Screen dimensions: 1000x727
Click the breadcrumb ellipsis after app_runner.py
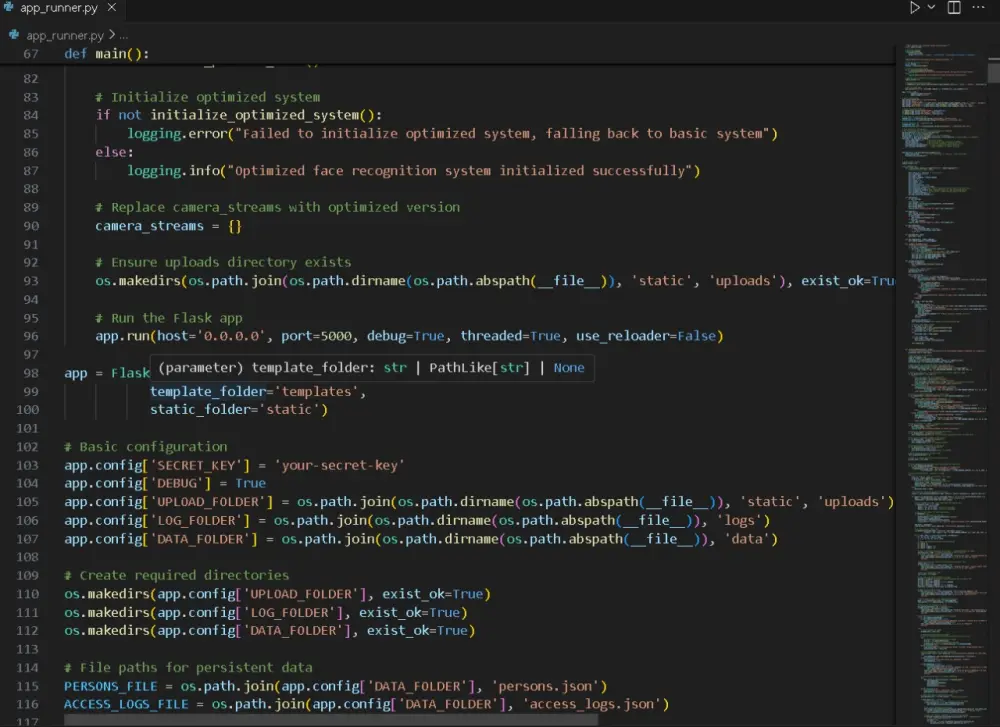[x=124, y=36]
